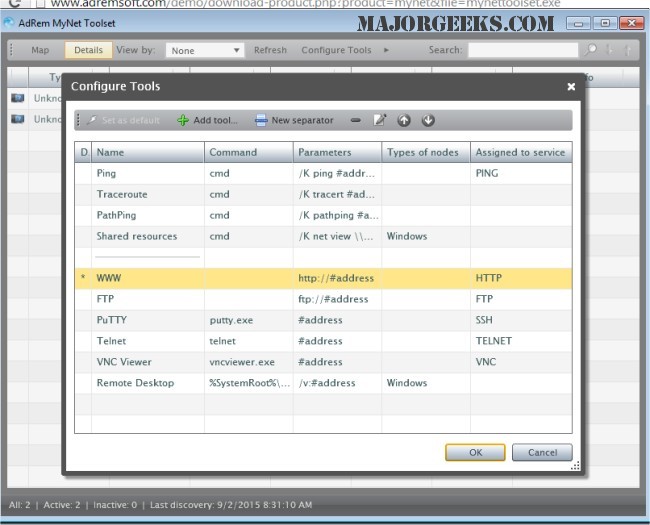Screen dimensions: 650x525
Task: Click the /K net view parameters cell
Action: (x=337, y=236)
